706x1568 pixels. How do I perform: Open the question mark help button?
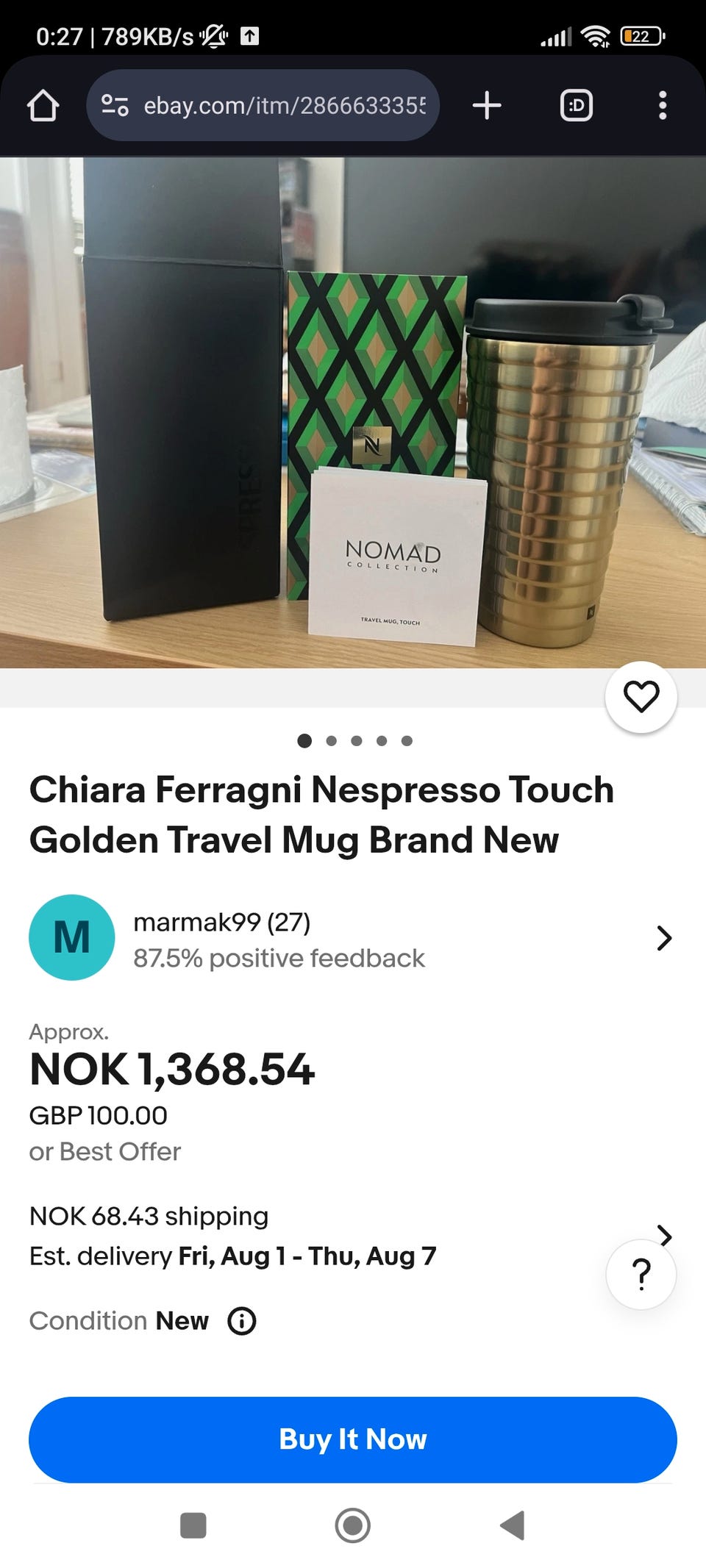click(x=641, y=1274)
